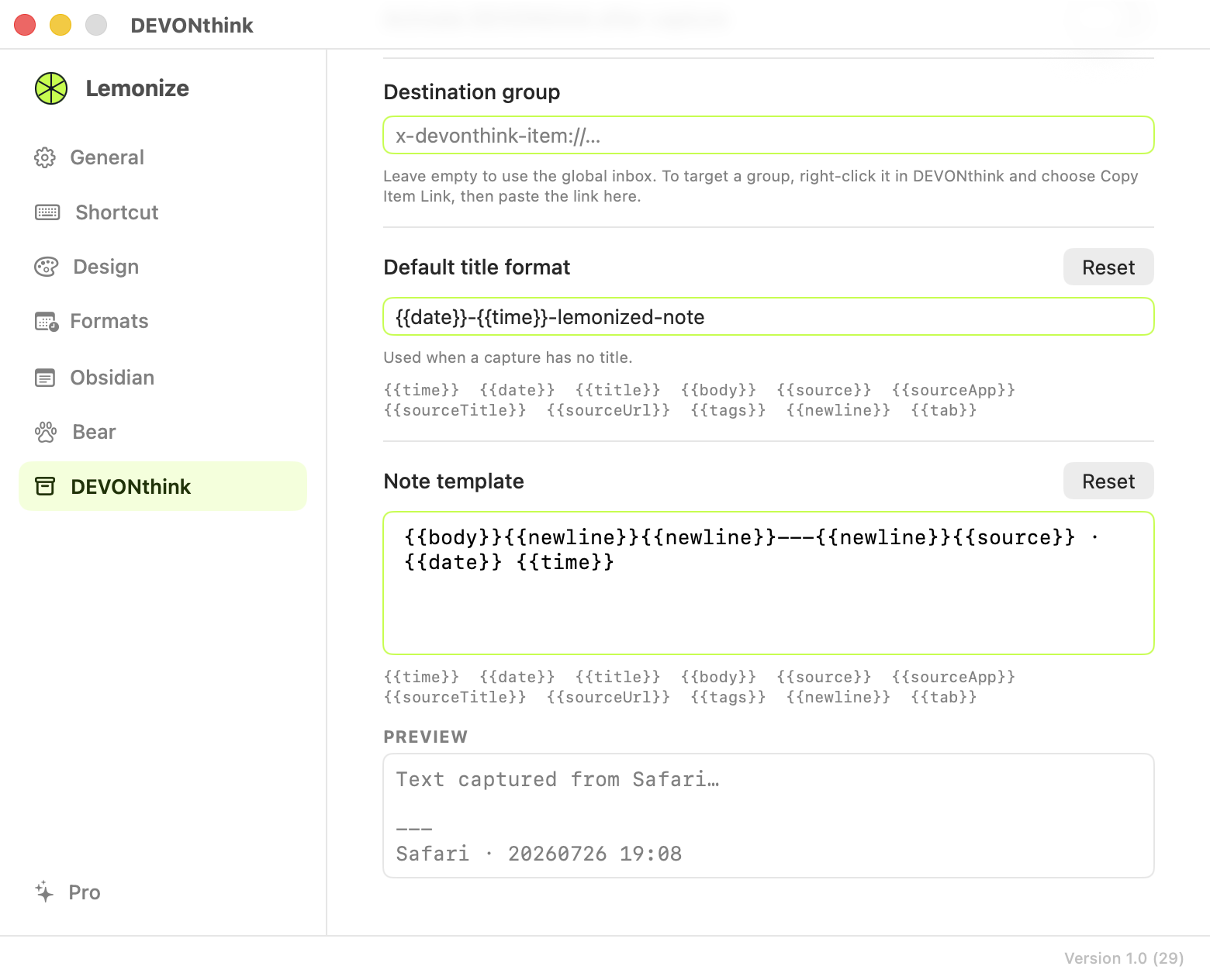Reset the default title format
Image resolution: width=1210 pixels, height=980 pixels.
[x=1108, y=267]
